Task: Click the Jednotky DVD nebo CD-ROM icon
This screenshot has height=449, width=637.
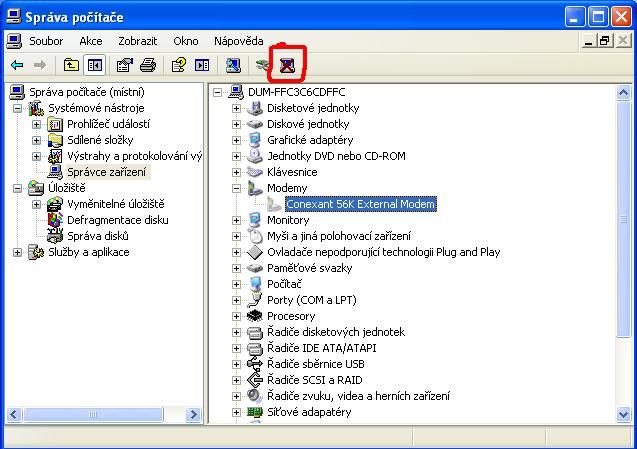Action: 255,156
